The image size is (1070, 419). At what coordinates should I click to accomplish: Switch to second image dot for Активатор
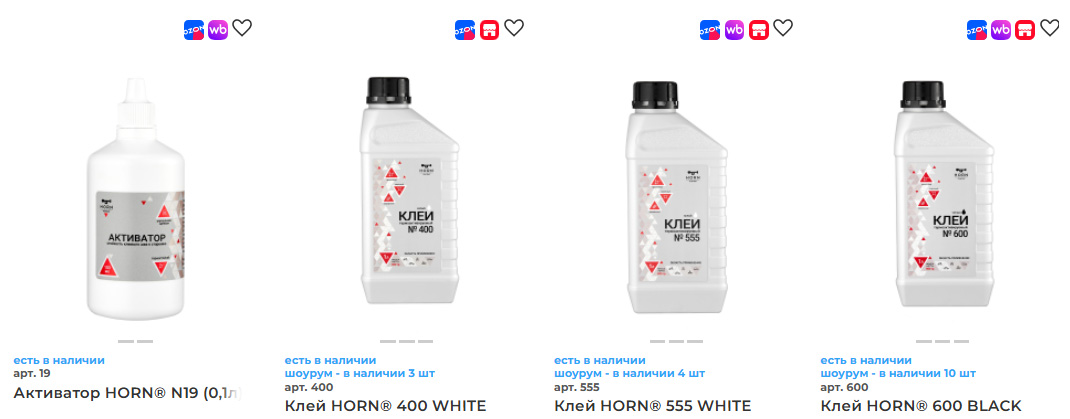click(145, 341)
